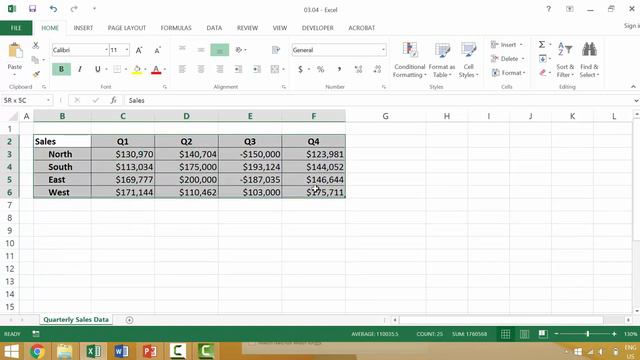Activate the Format Painter brush

tap(36, 74)
